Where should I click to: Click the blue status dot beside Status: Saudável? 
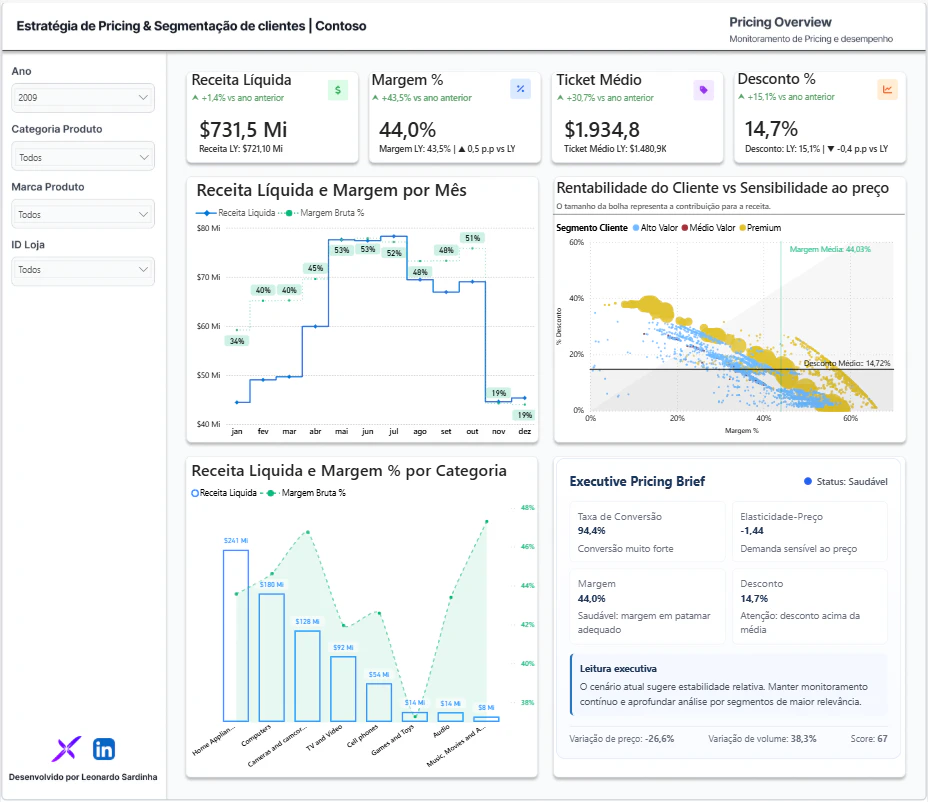coord(808,481)
